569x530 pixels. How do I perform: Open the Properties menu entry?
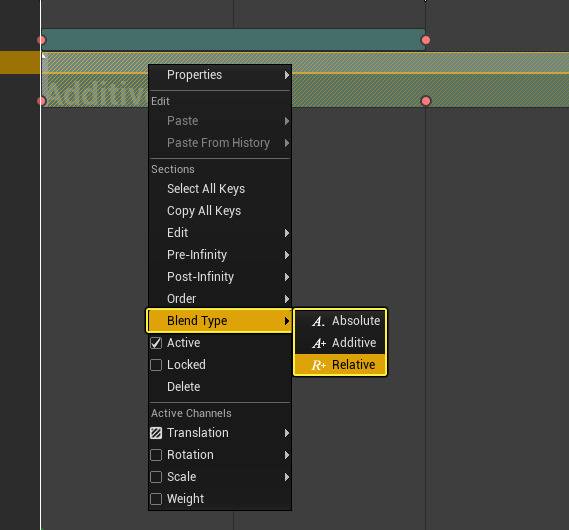tap(220, 75)
